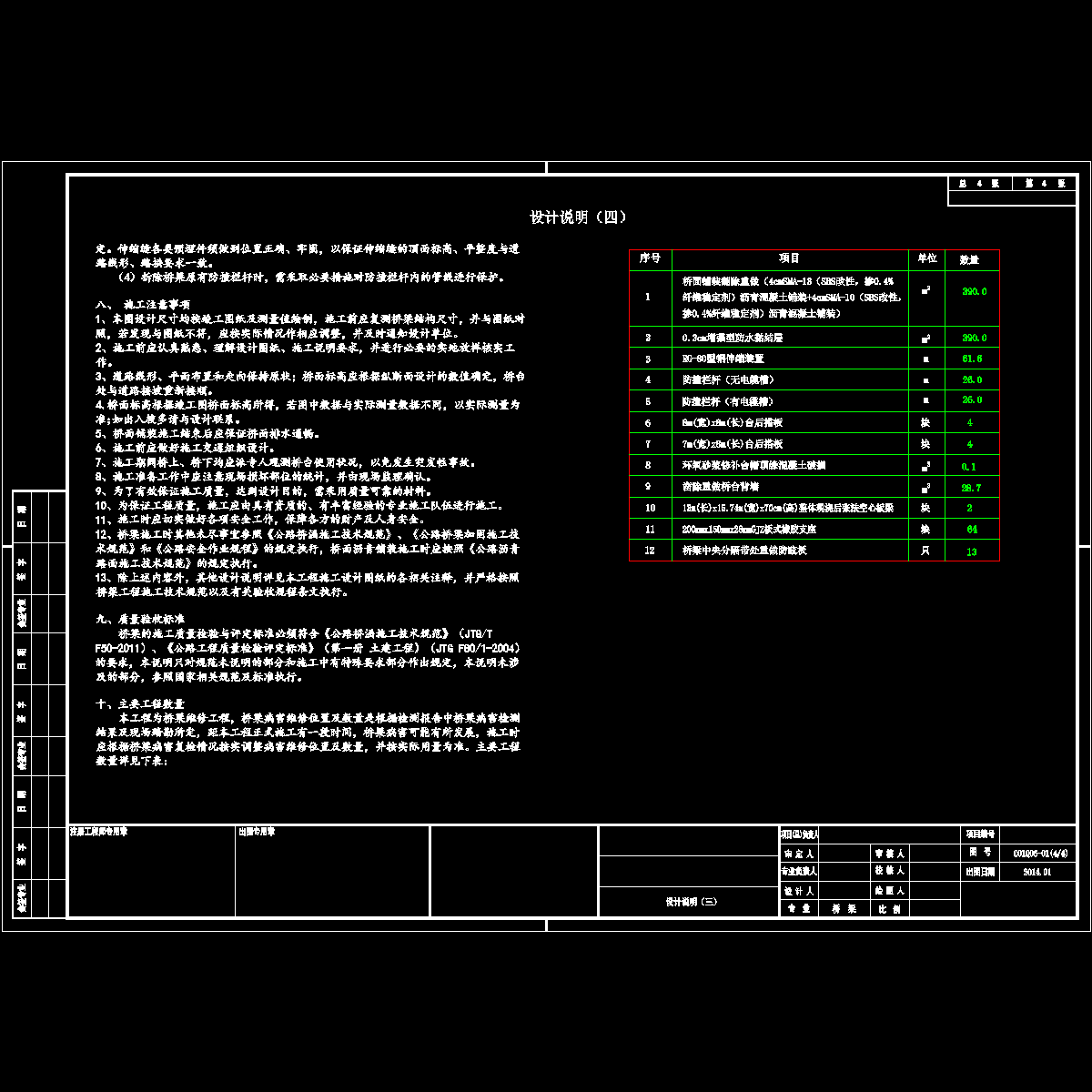This screenshot has height=1092, width=1092.
Task: Select quantity 61.6 in row 3
Action: (971, 359)
